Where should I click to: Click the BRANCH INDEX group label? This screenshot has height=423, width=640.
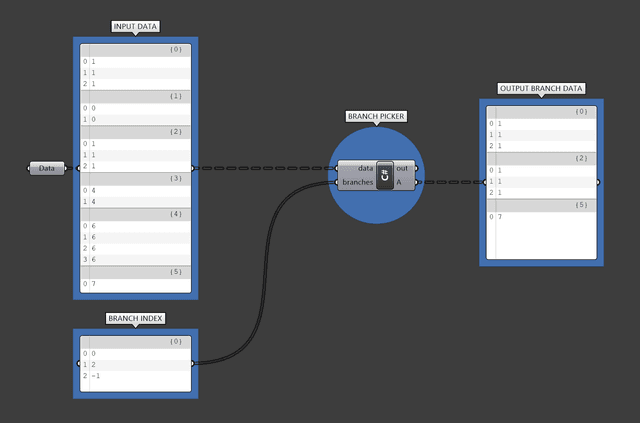coord(135,319)
